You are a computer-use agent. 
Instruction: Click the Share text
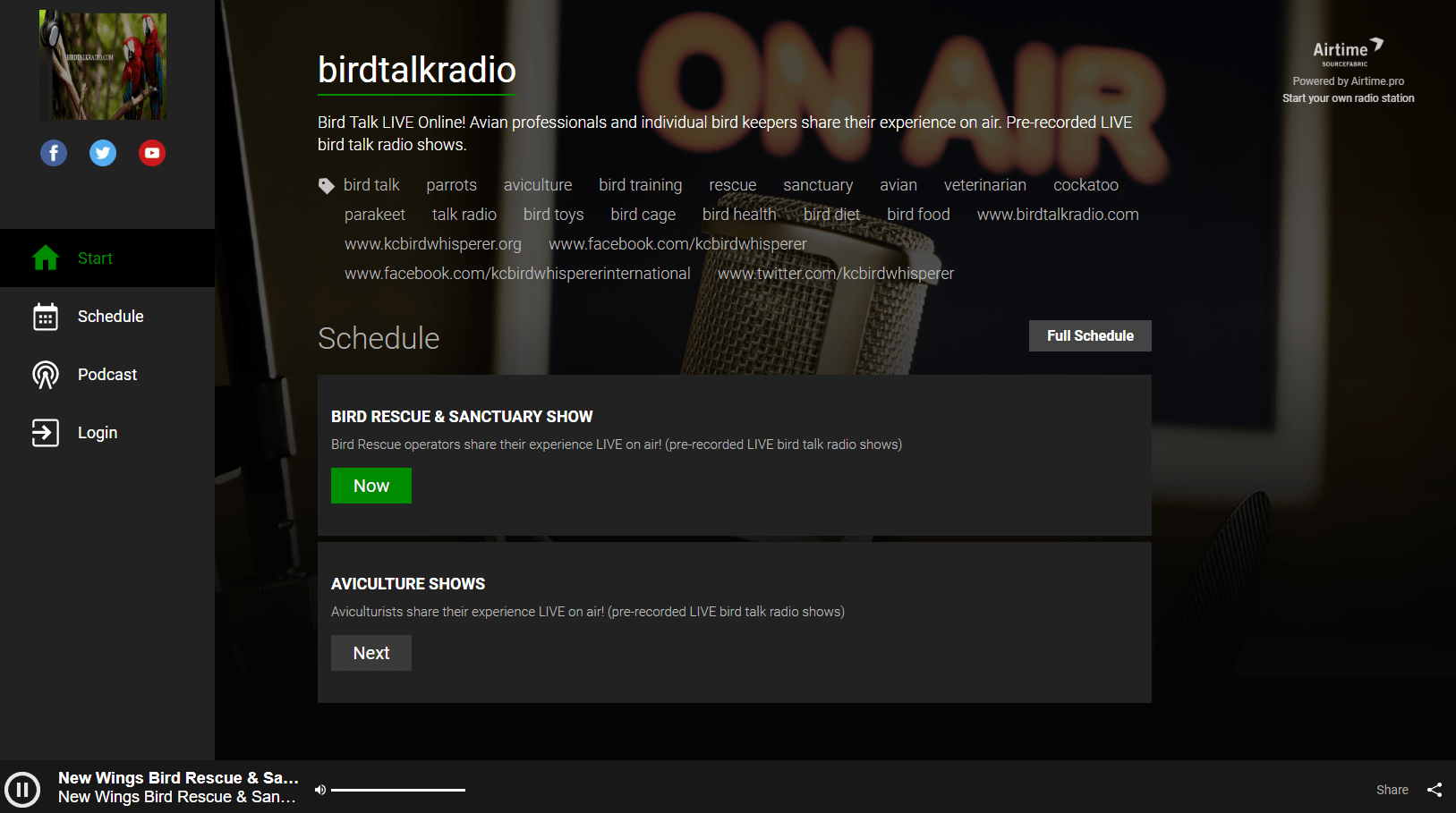click(1392, 790)
